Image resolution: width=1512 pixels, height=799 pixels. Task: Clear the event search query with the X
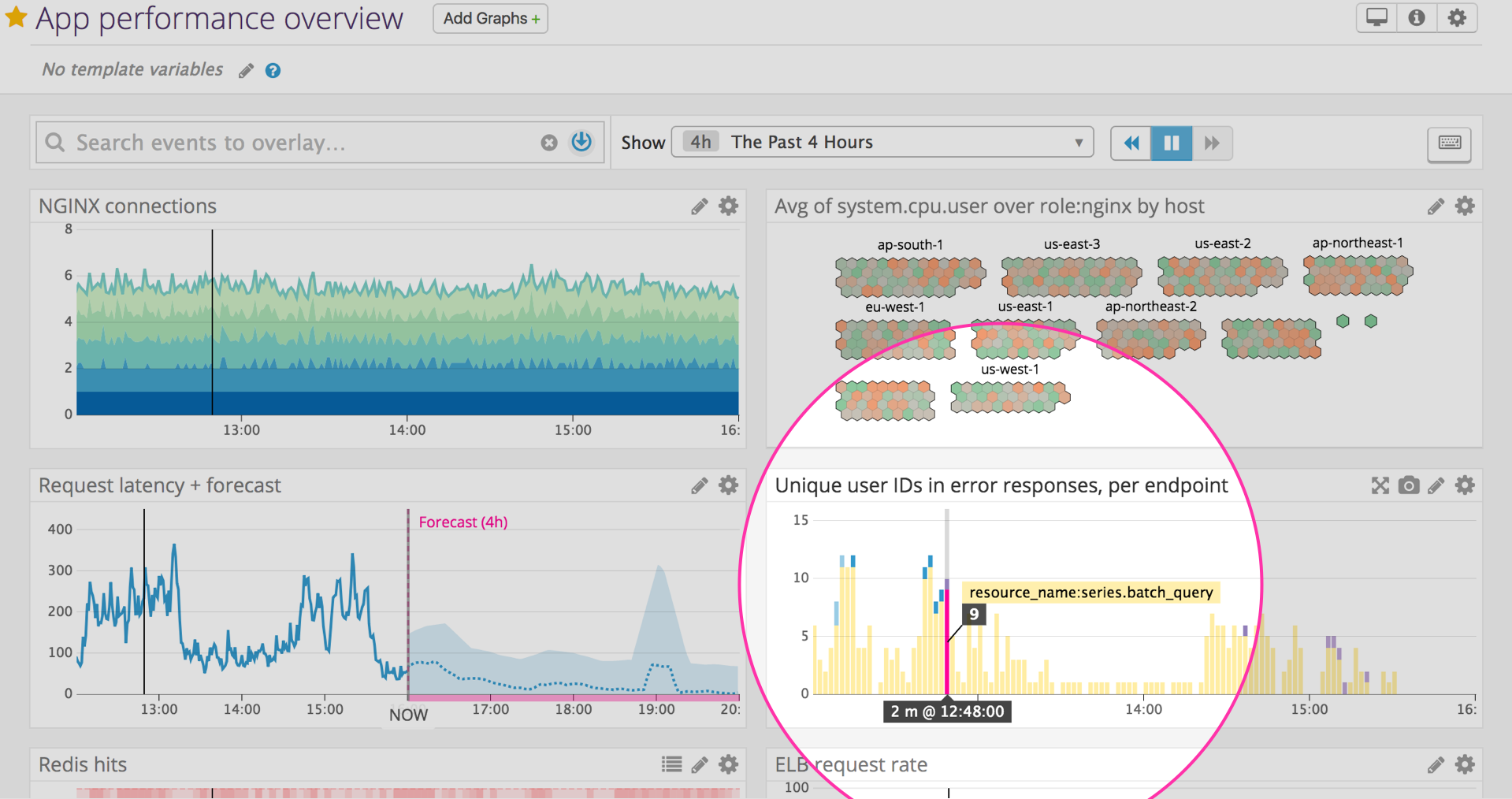click(549, 142)
